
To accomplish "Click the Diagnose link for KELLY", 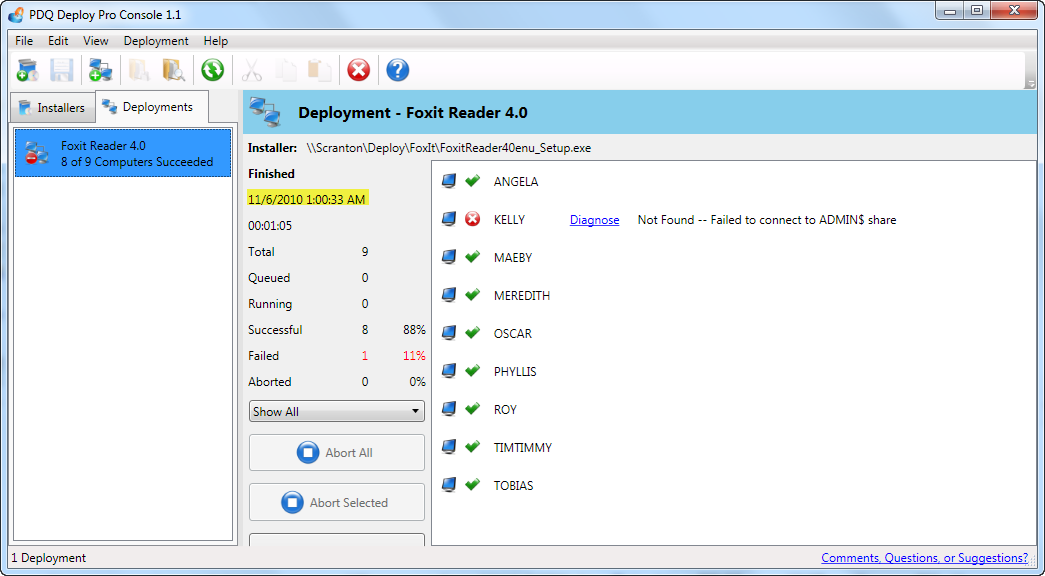I will click(594, 220).
